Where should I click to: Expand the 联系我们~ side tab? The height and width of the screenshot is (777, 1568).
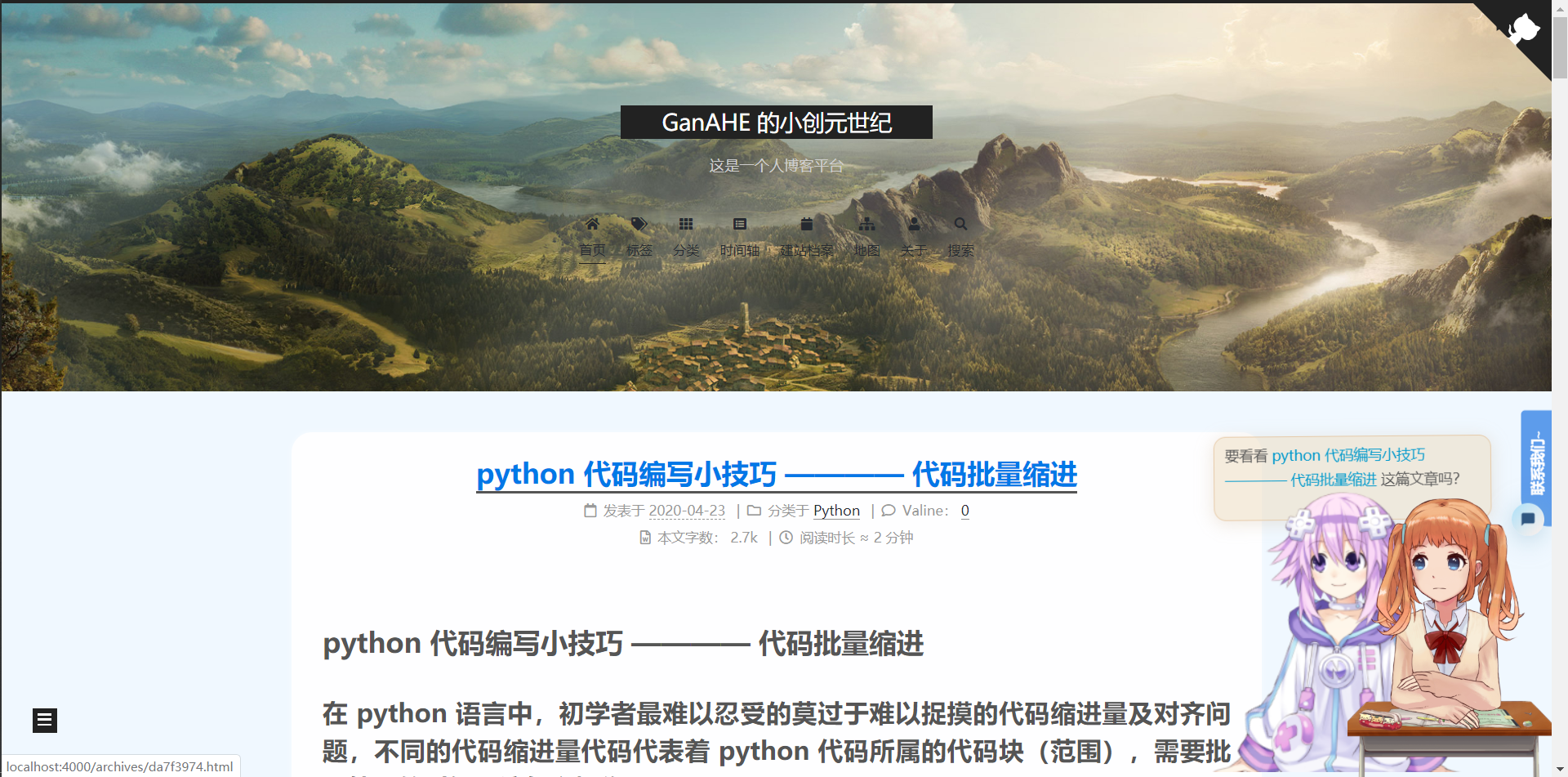point(1536,462)
